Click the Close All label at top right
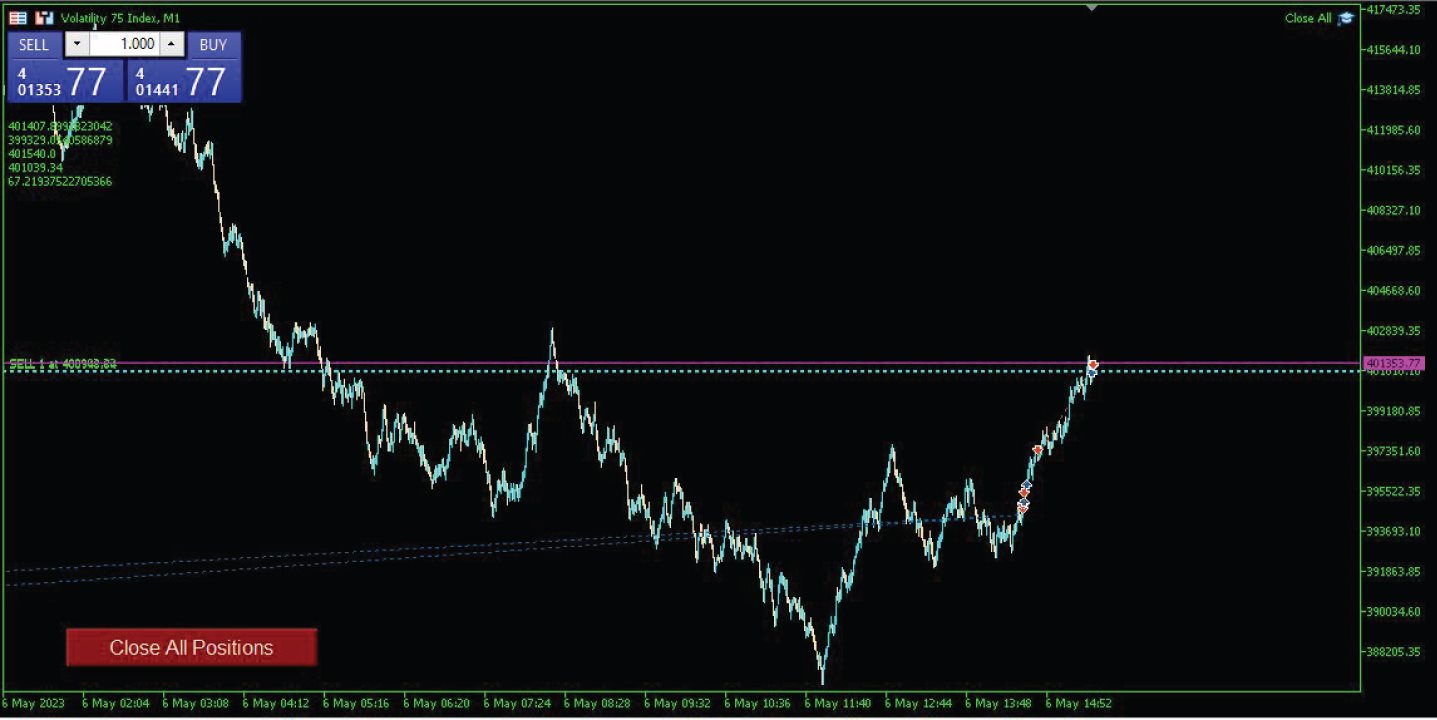The height and width of the screenshot is (720, 1437). (x=1307, y=18)
